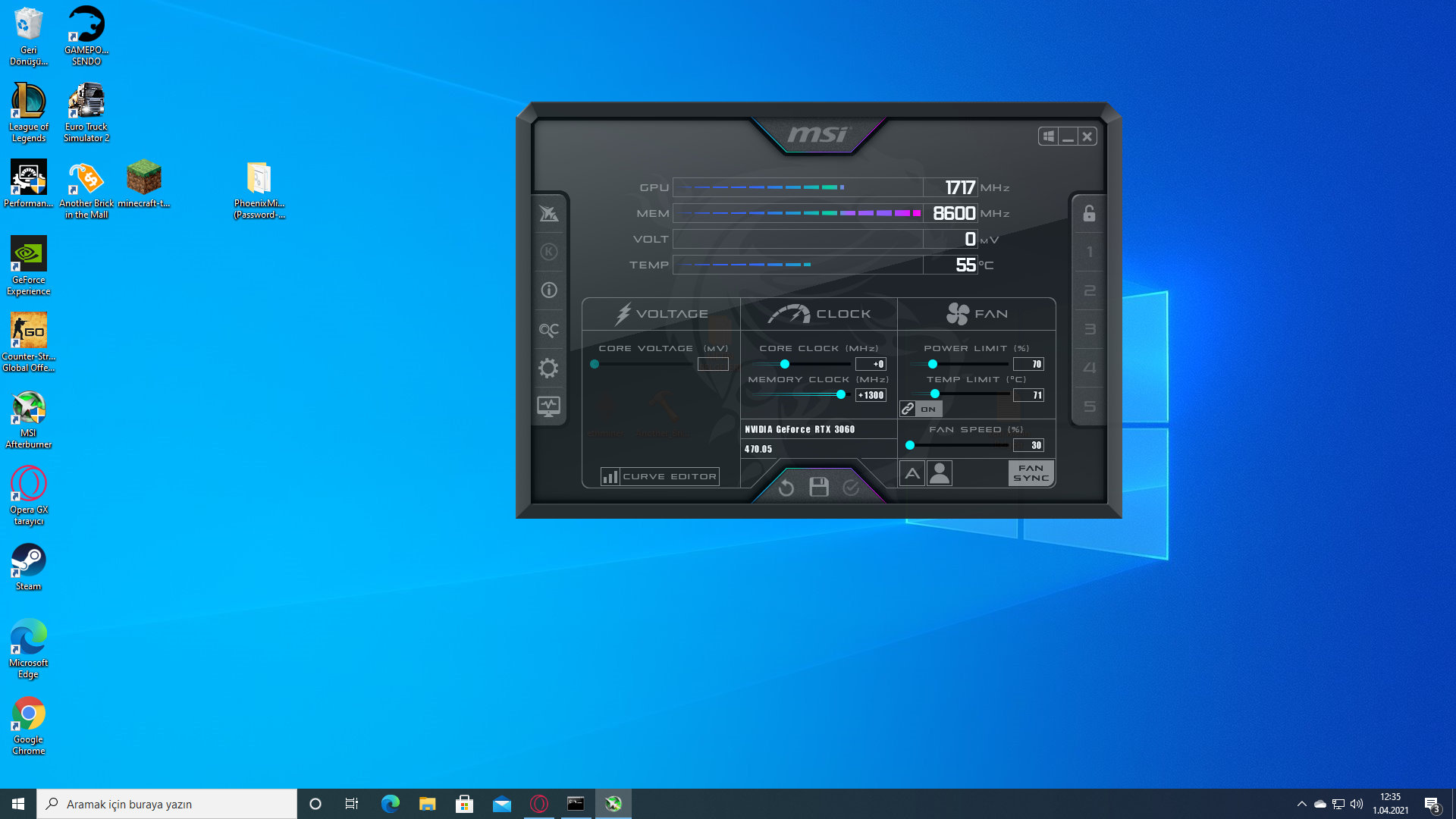Toggle power and temp limit link
The image size is (1456, 819).
(x=908, y=409)
